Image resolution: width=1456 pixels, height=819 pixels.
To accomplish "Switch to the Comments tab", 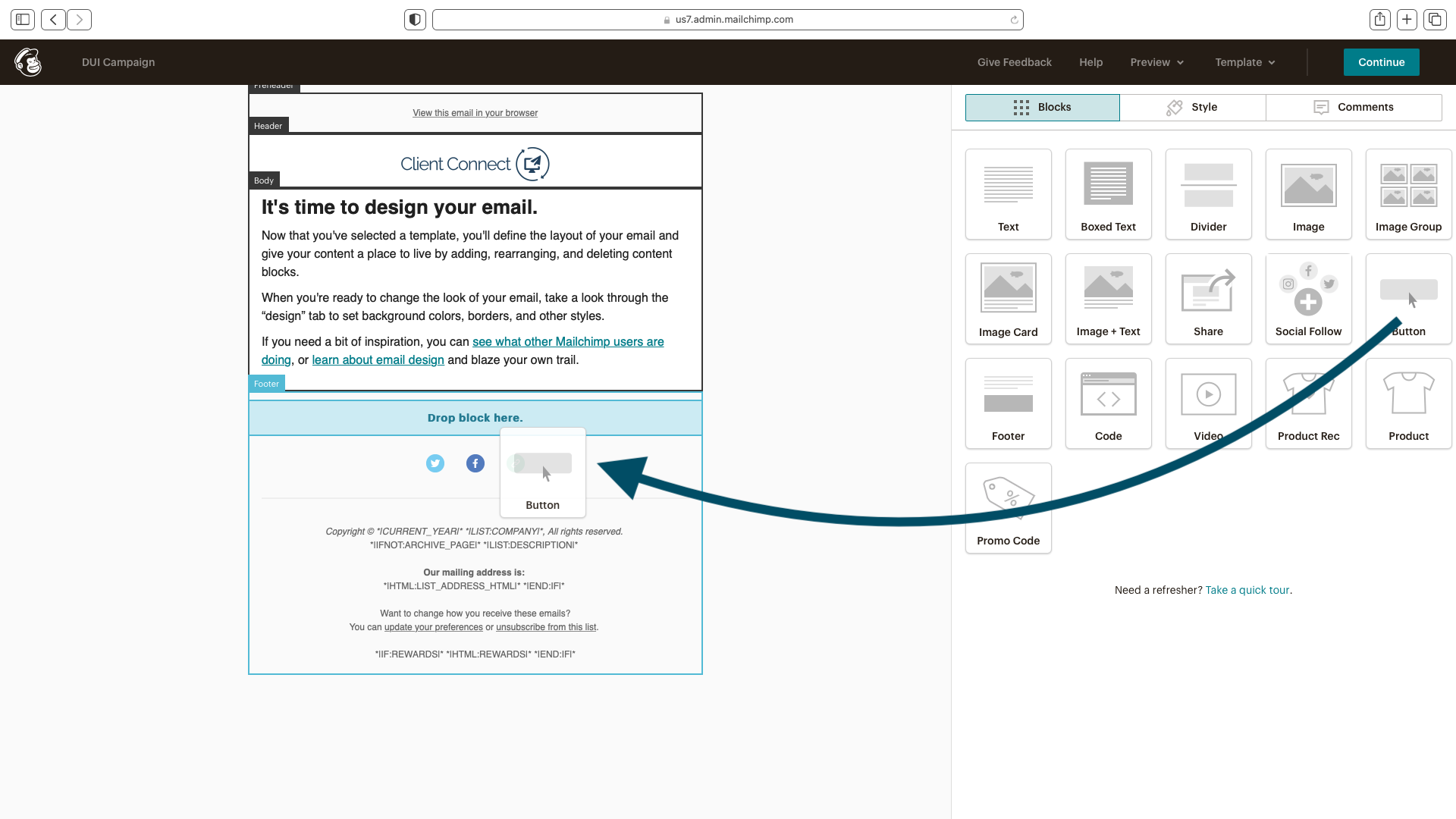I will pos(1354,108).
